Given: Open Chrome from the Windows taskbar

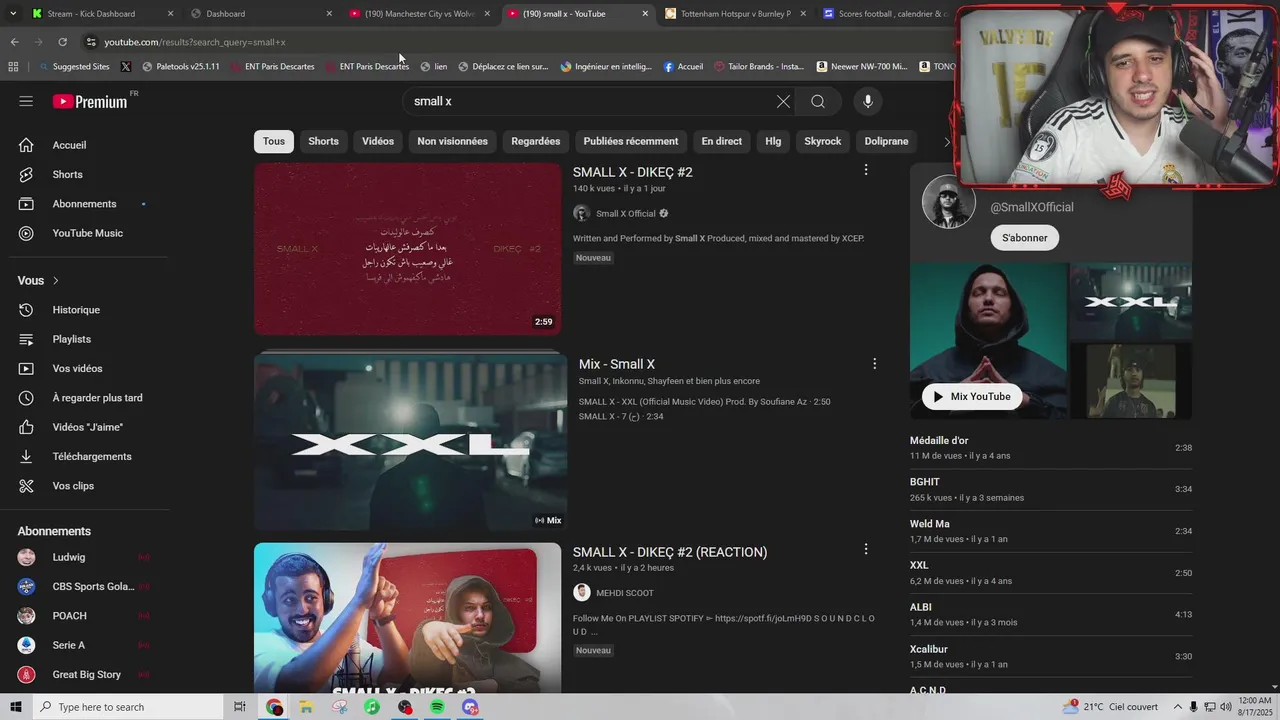Looking at the screenshot, I should (274, 707).
